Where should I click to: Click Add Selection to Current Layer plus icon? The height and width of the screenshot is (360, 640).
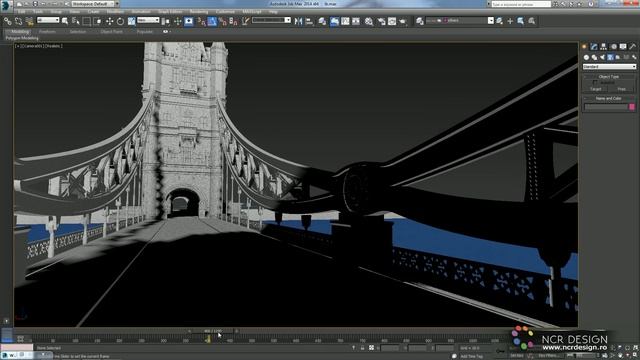(x=510, y=21)
